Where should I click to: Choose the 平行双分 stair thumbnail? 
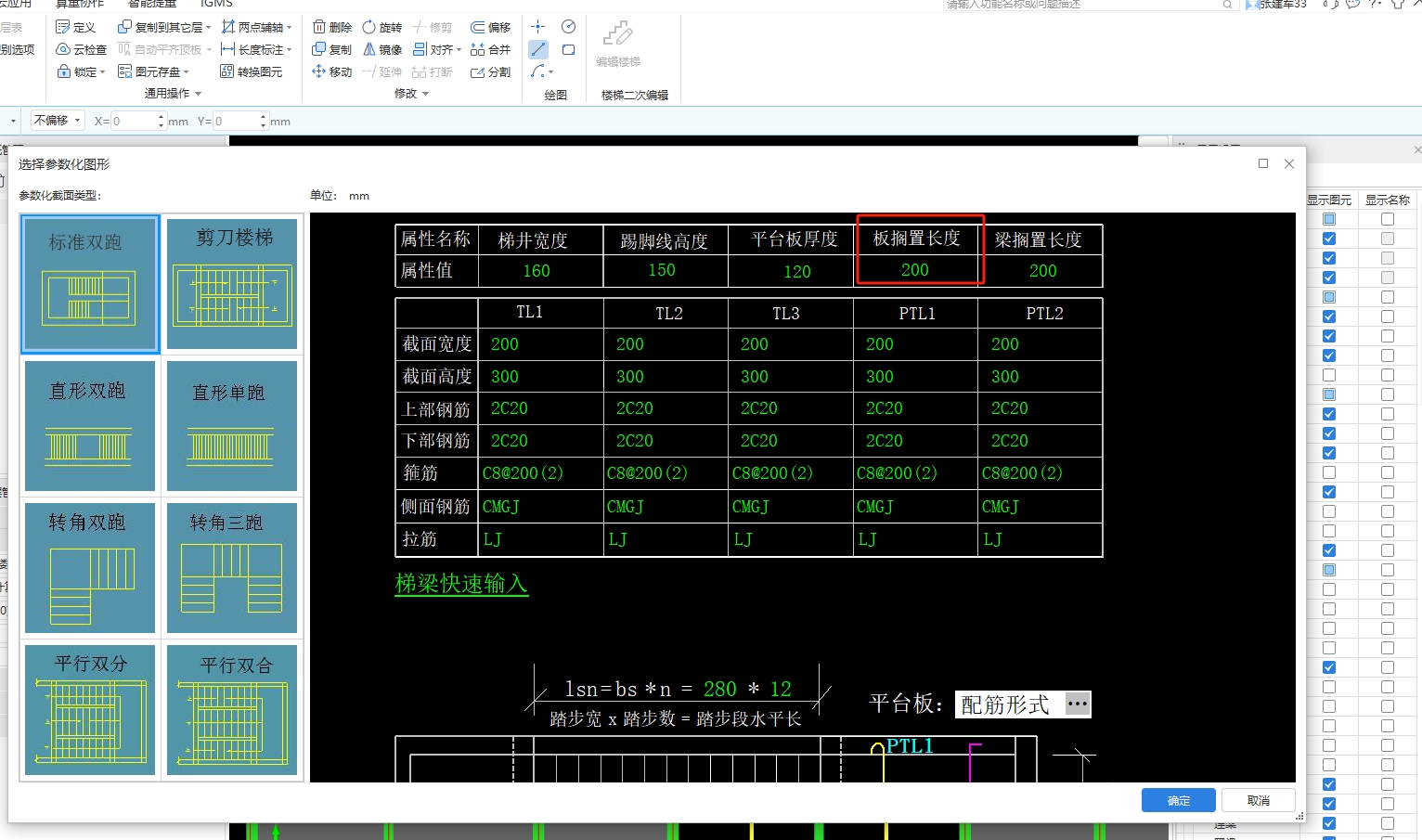90,710
